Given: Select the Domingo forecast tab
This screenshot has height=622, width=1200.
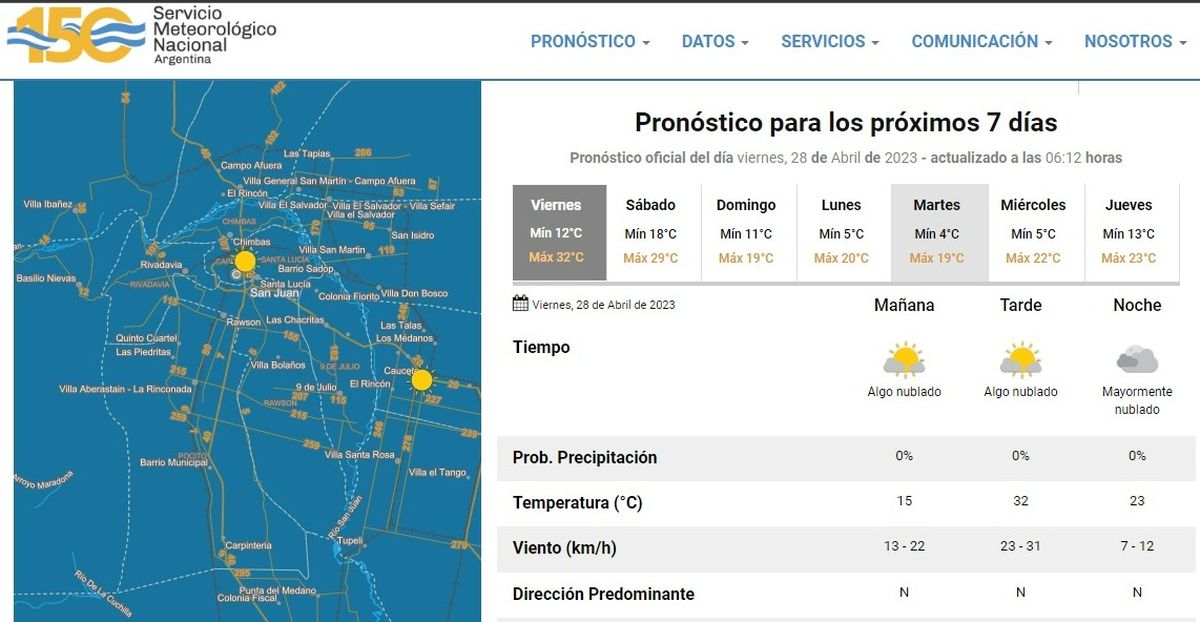Looking at the screenshot, I should pos(746,232).
